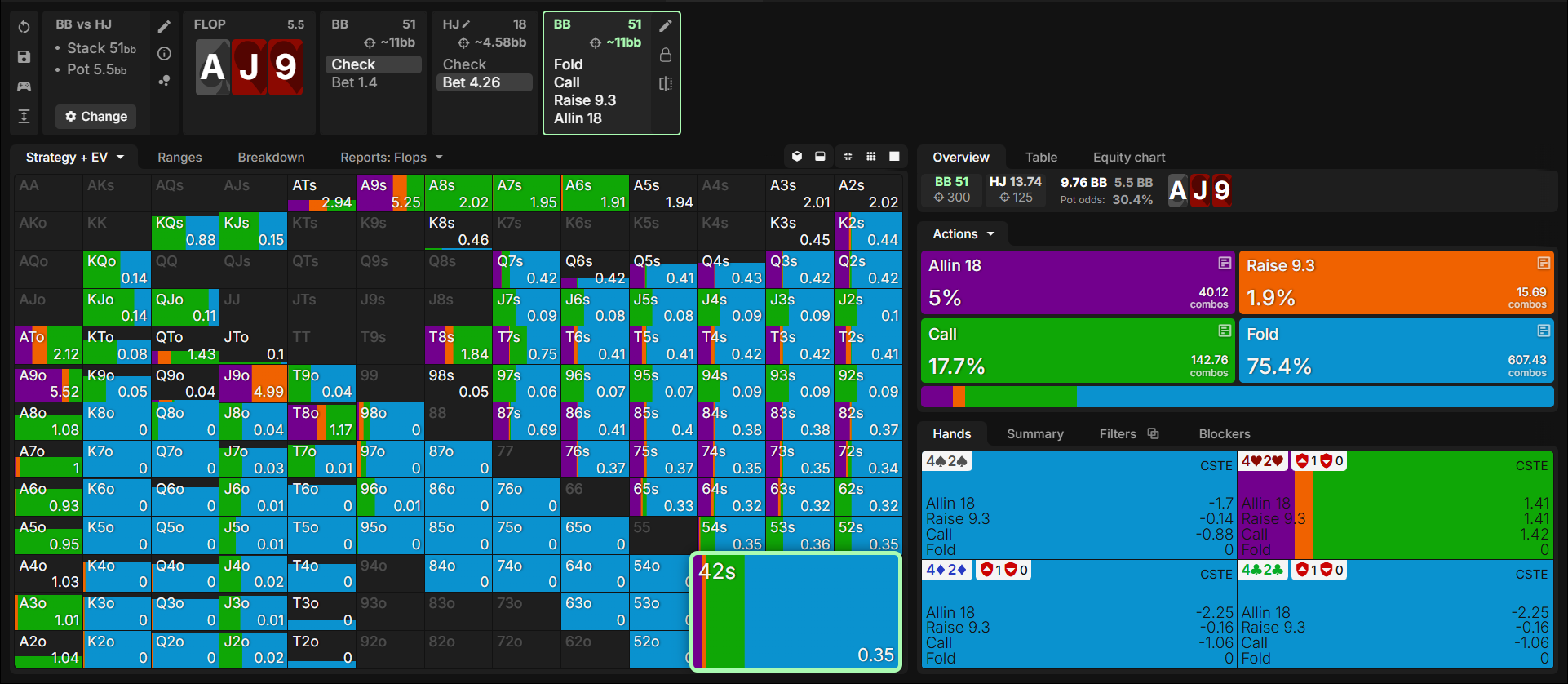Click the collapse height icon in left sidebar

pos(24,116)
